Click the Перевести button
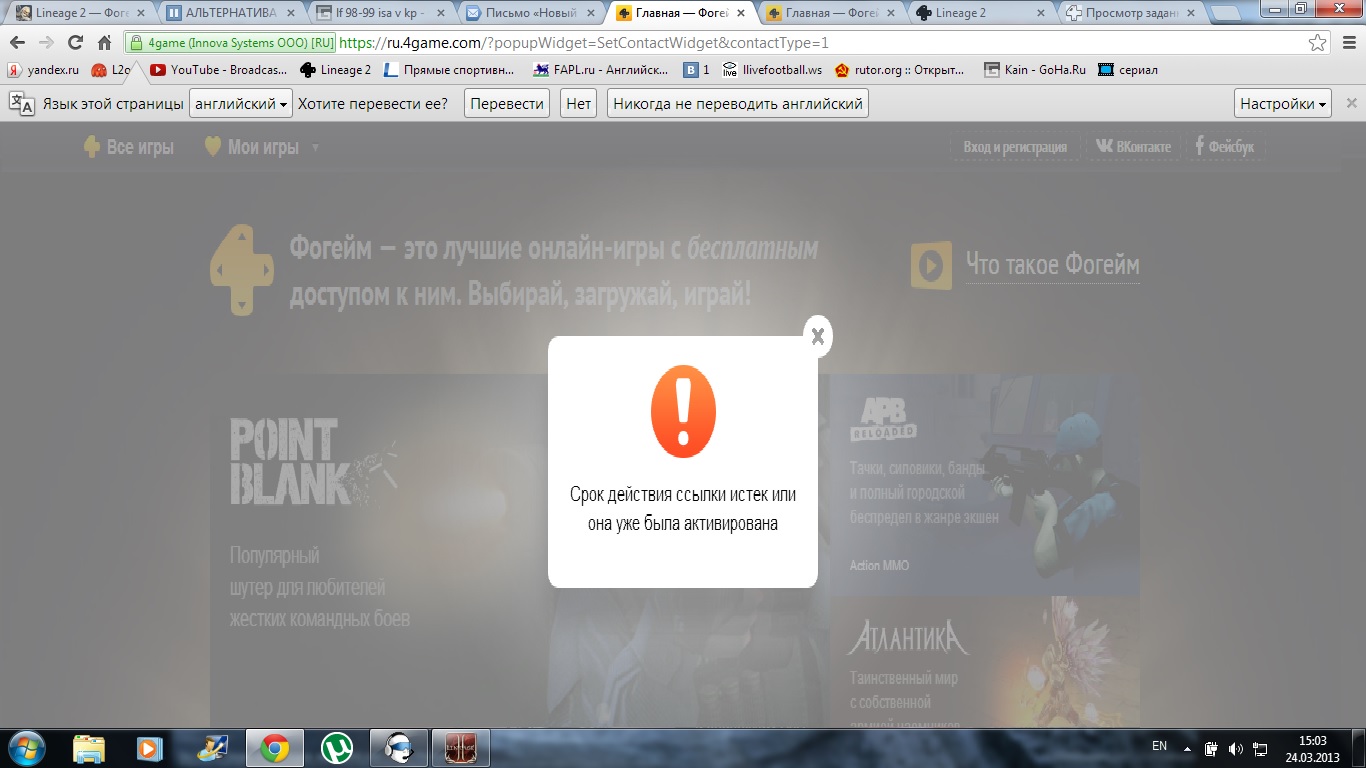The image size is (1366, 768). (507, 103)
